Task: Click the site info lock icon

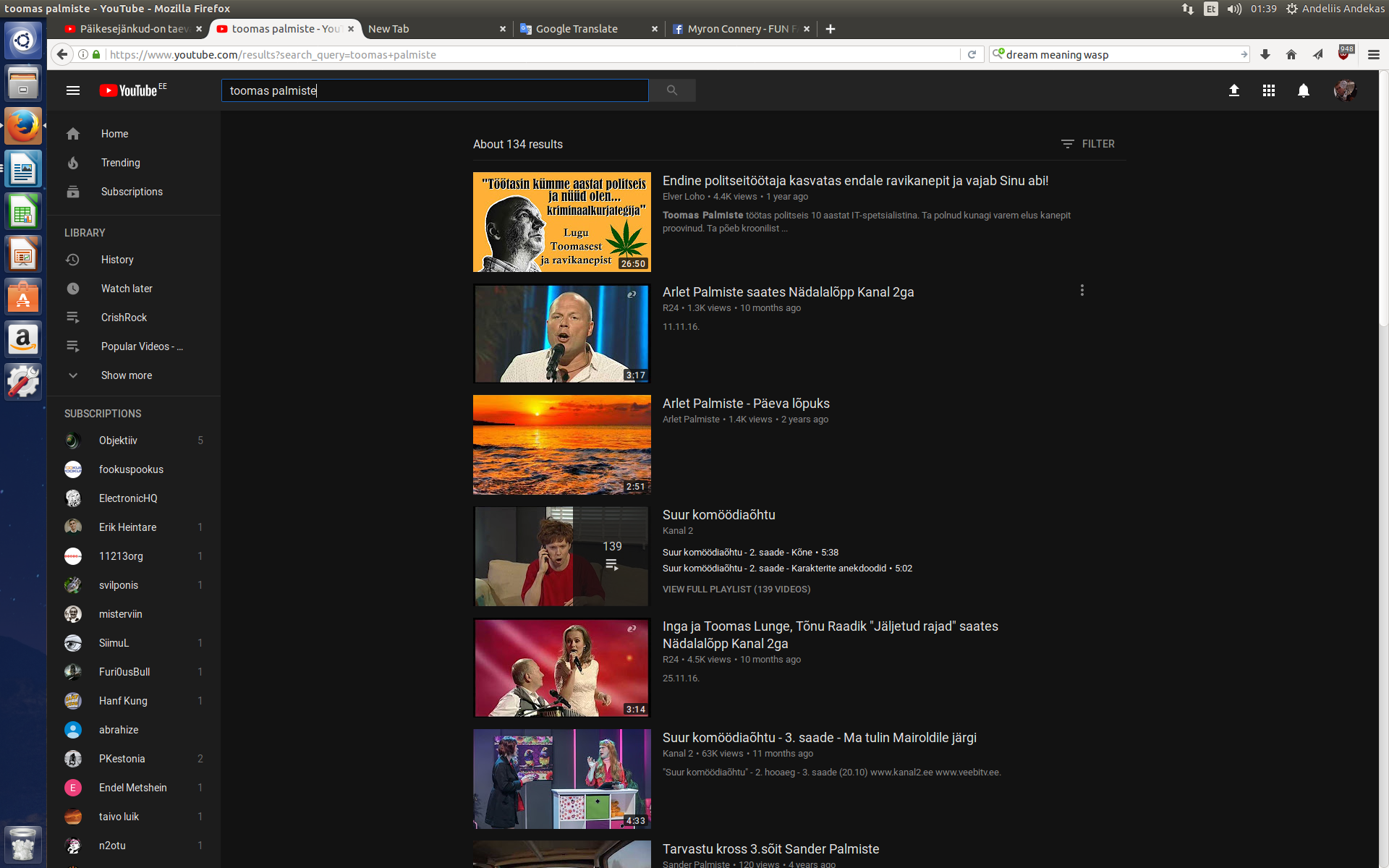Action: click(x=96, y=54)
